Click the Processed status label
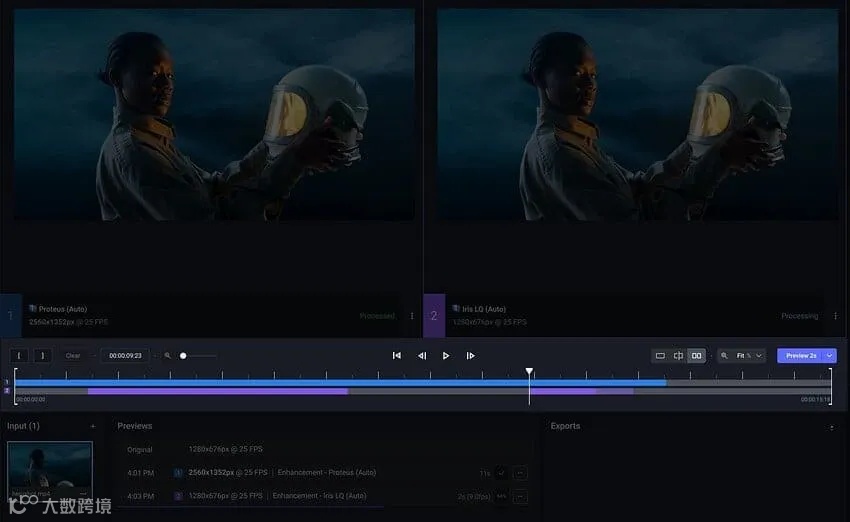The image size is (850, 522). pyautogui.click(x=377, y=316)
